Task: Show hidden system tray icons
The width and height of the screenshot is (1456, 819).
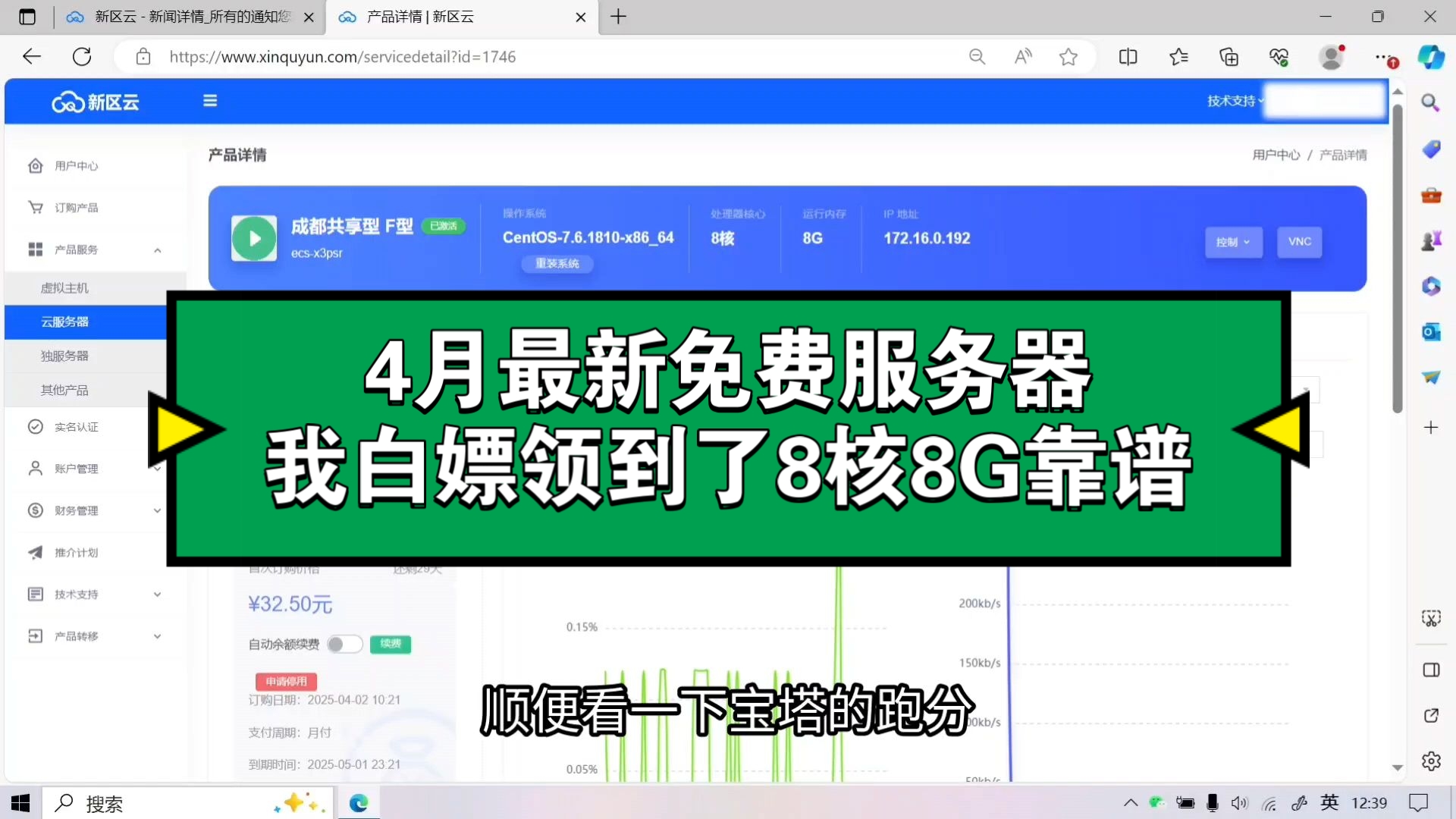Action: tap(1131, 803)
